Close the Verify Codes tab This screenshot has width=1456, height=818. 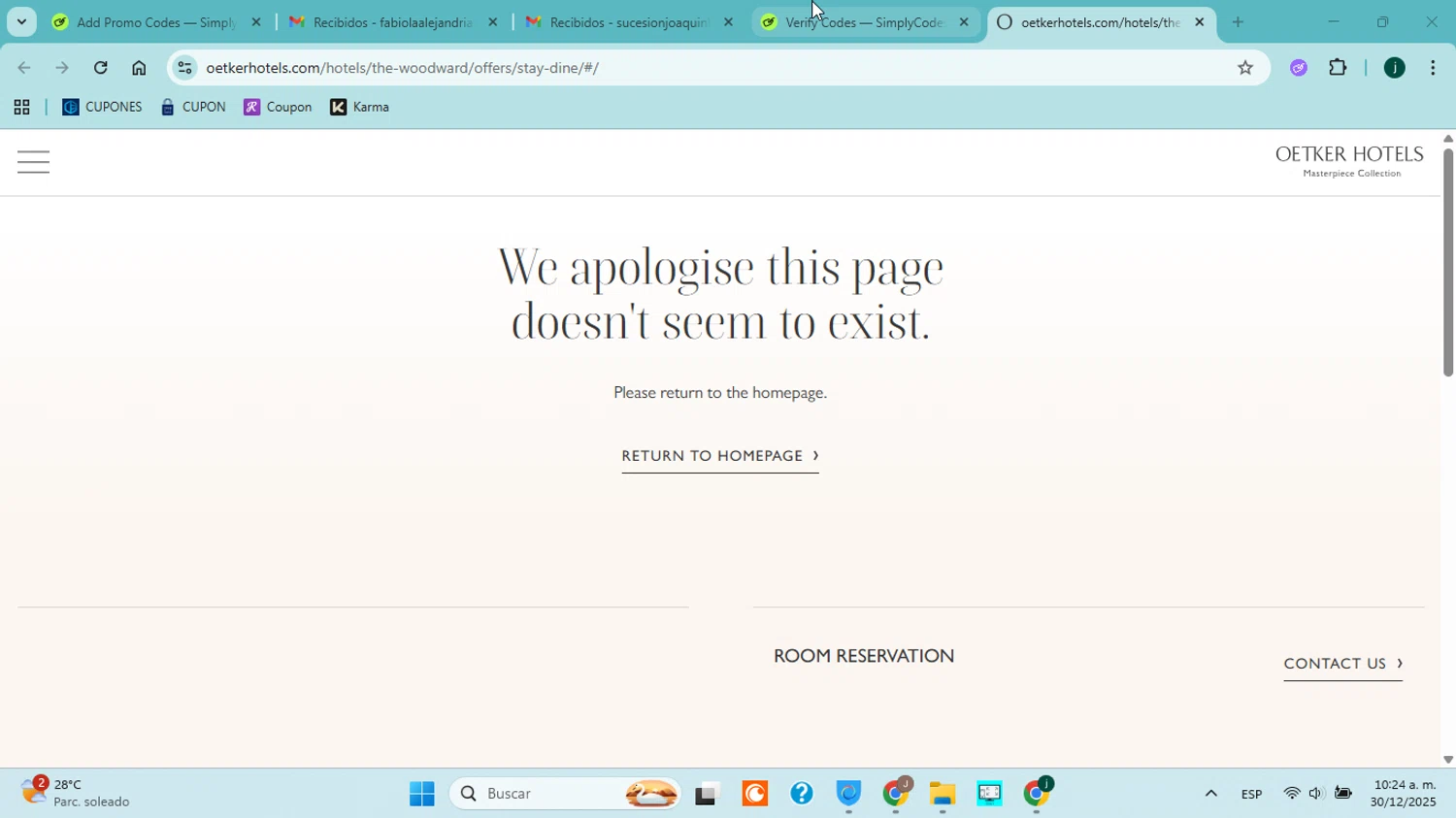964,22
